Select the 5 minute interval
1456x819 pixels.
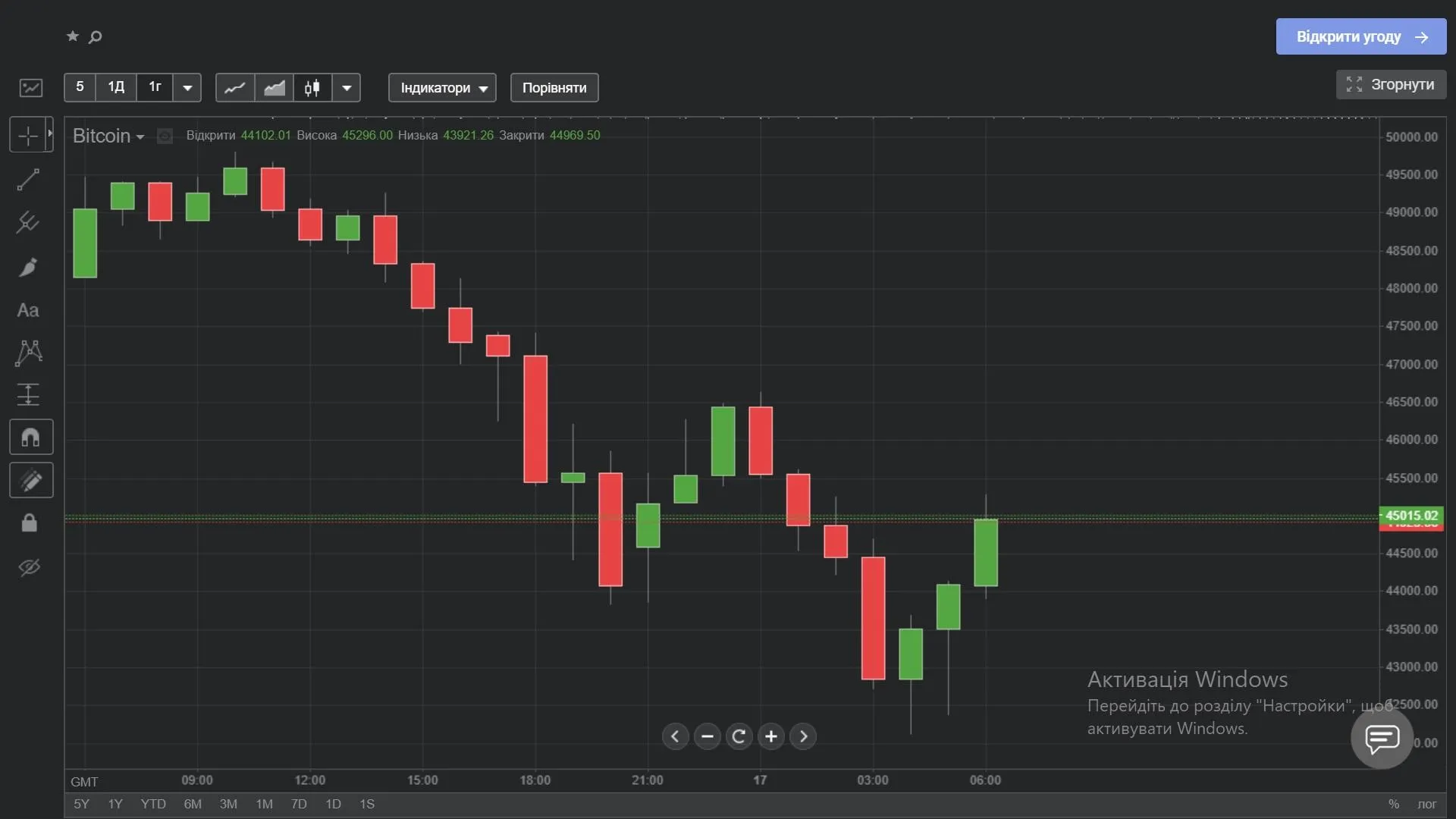tap(80, 87)
